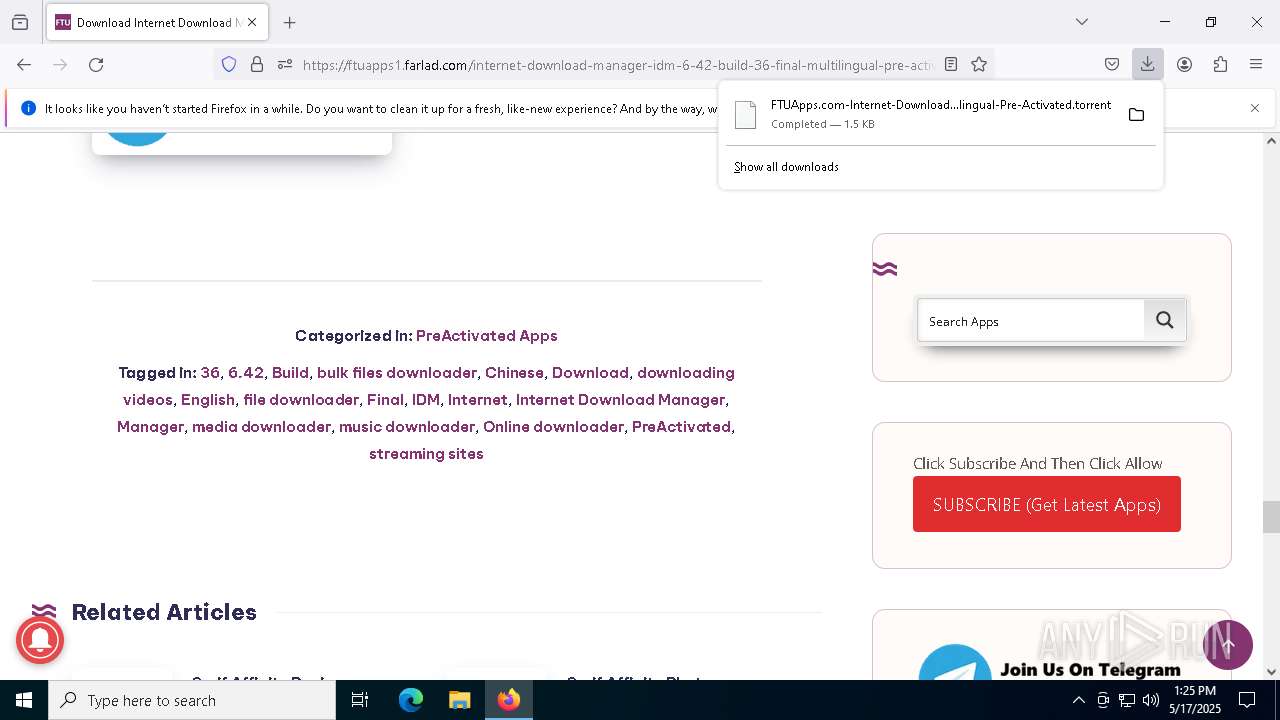Viewport: 1280px width, 720px height.
Task: Open Internet Download Manager tag link
Action: [620, 400]
